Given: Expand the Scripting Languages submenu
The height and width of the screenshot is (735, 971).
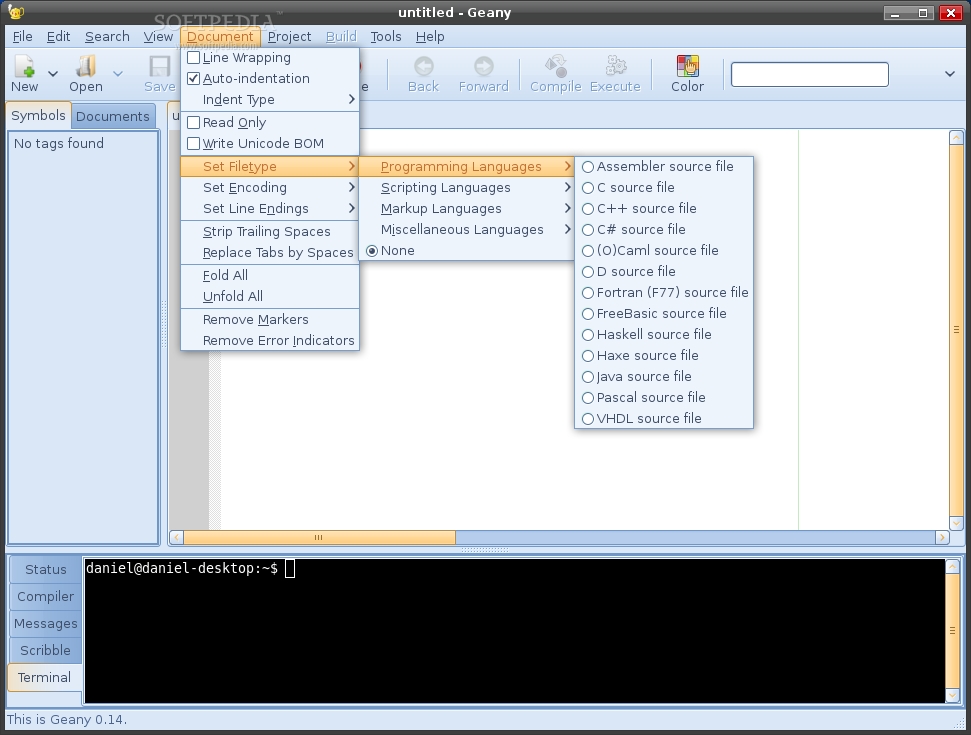Looking at the screenshot, I should pos(466,188).
